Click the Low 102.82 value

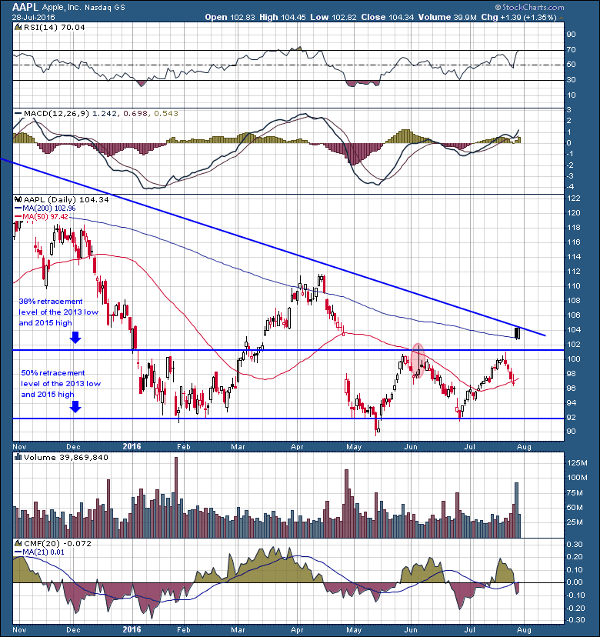point(333,17)
